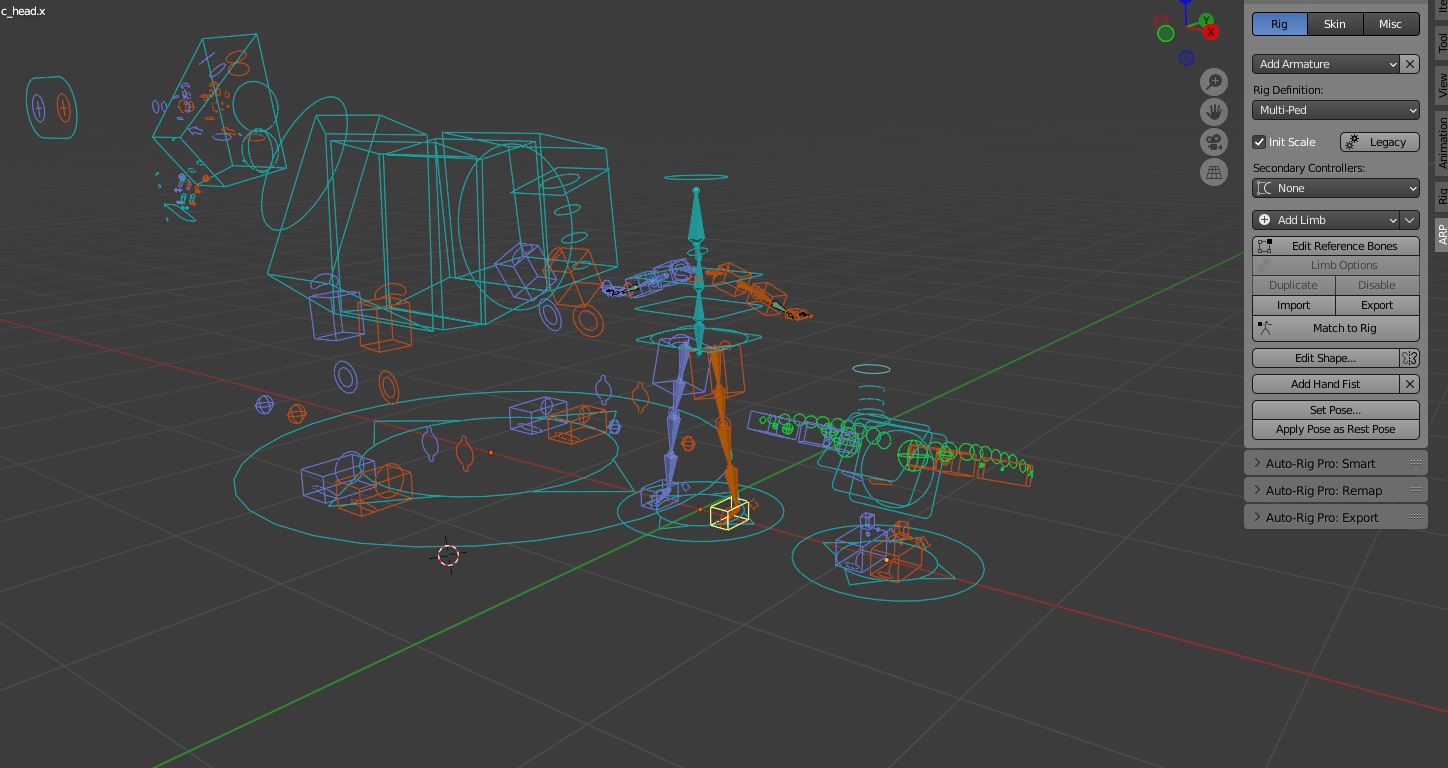Open the View sidebar tab
1448x768 pixels.
[x=1442, y=85]
